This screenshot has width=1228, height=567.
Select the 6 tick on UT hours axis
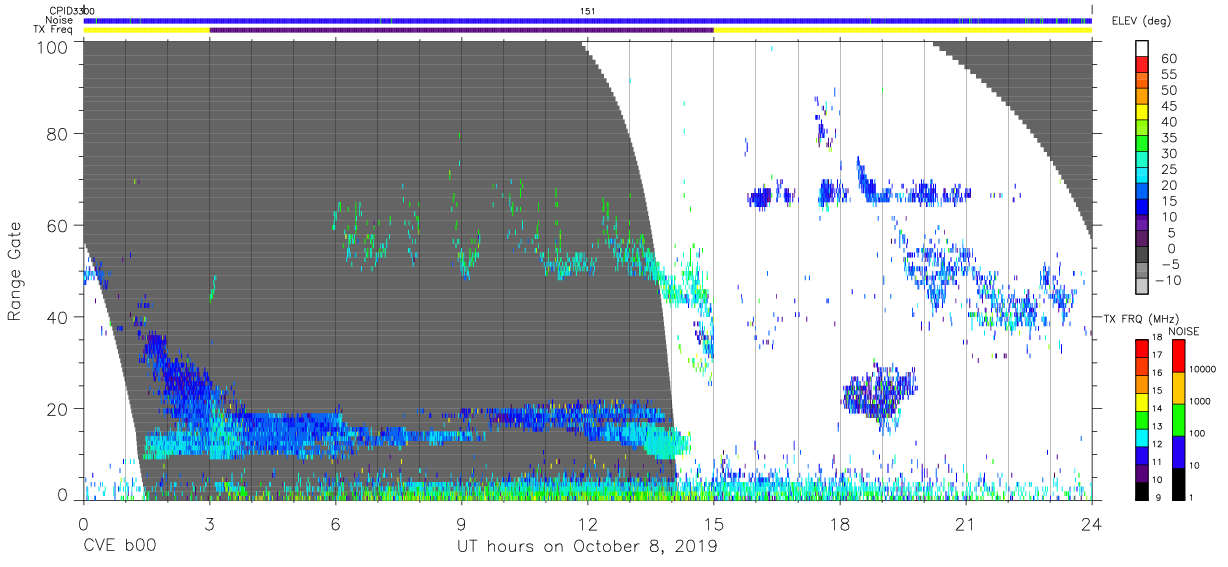click(x=335, y=523)
